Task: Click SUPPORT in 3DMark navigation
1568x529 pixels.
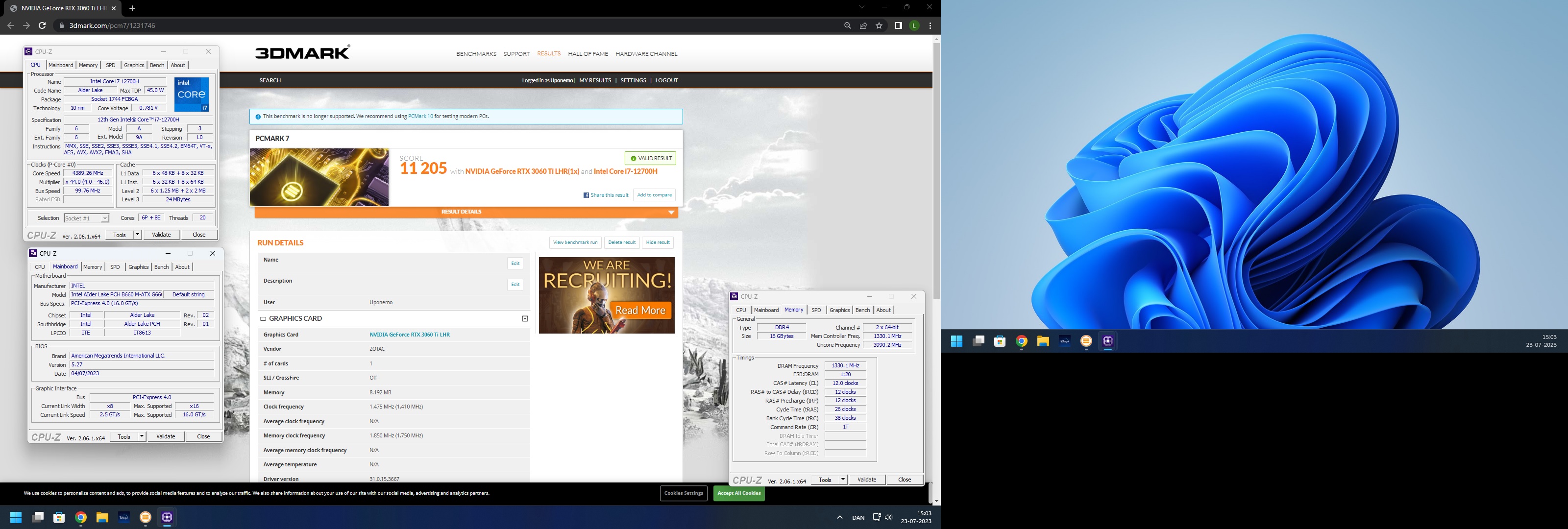Action: 516,54
